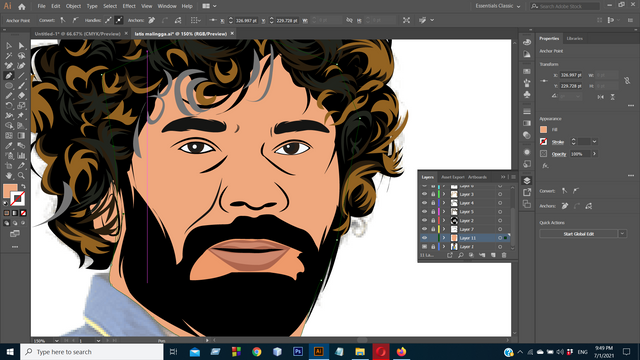Open the File menu
Viewport: 640px width, 360px height.
(x=42, y=6)
